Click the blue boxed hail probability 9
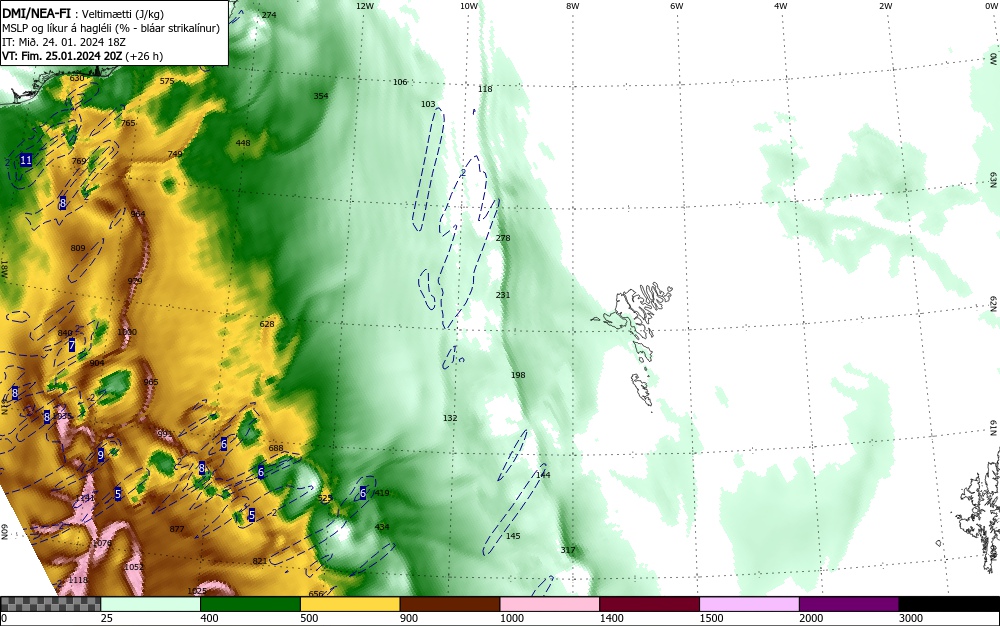 click(101, 455)
